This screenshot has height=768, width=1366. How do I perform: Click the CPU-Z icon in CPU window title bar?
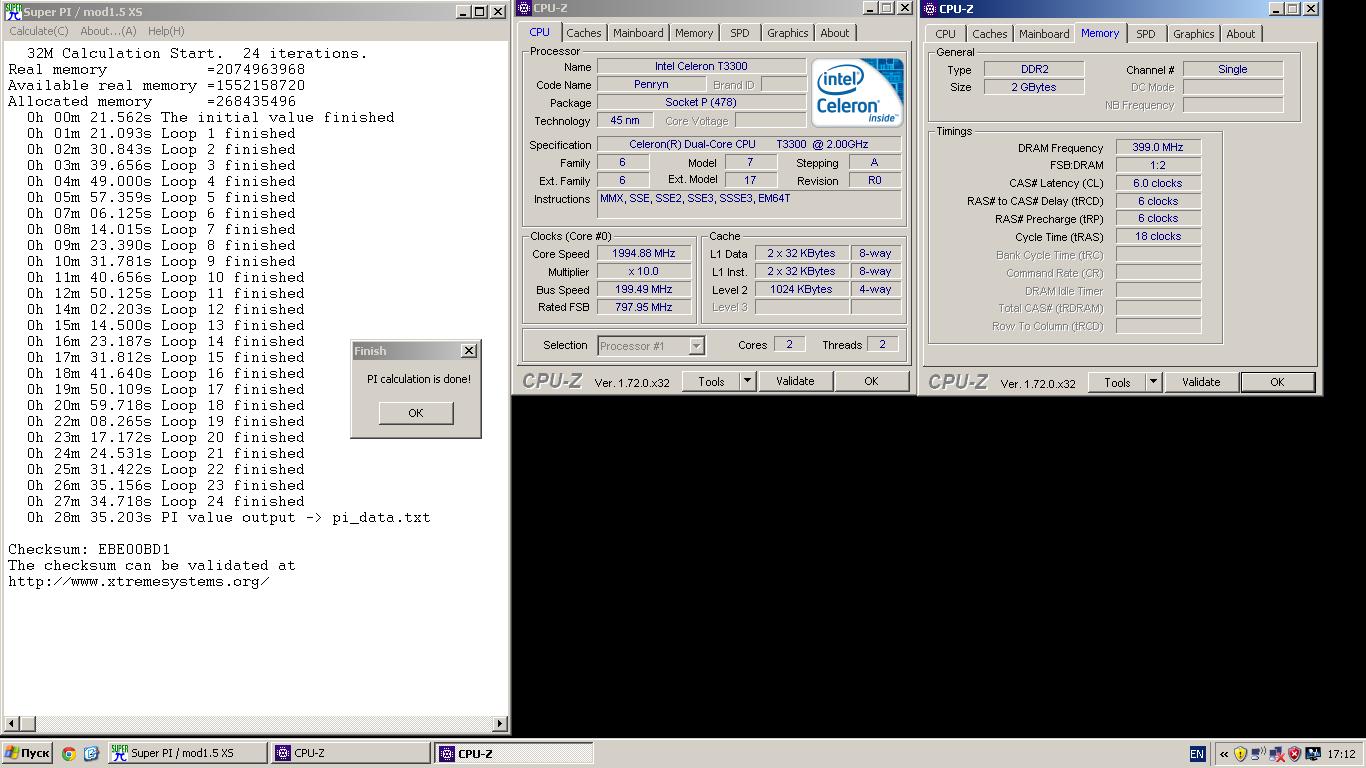524,8
